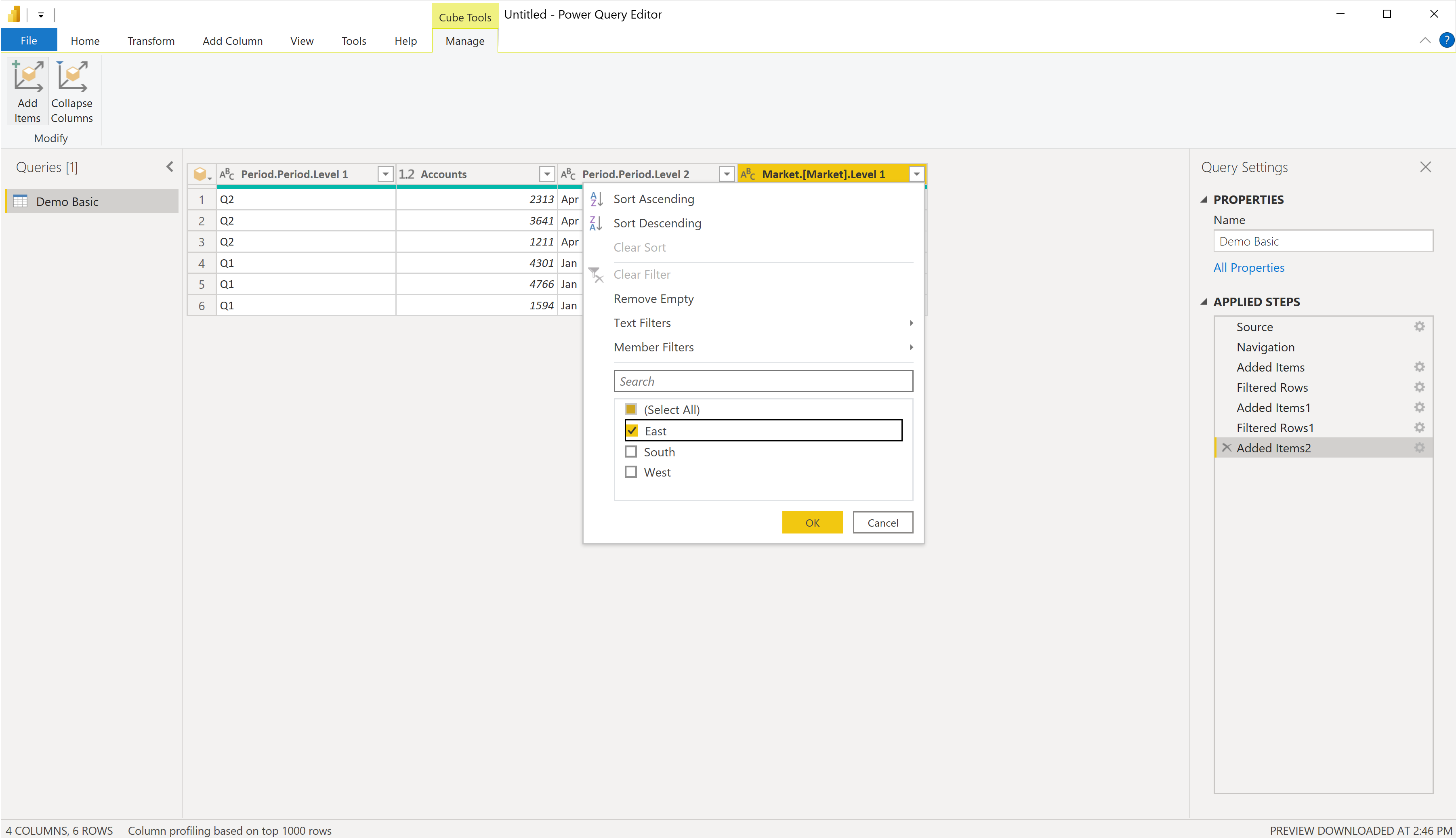This screenshot has width=1456, height=838.
Task: Collapse the APPLIED STEPS section
Action: [x=1203, y=302]
